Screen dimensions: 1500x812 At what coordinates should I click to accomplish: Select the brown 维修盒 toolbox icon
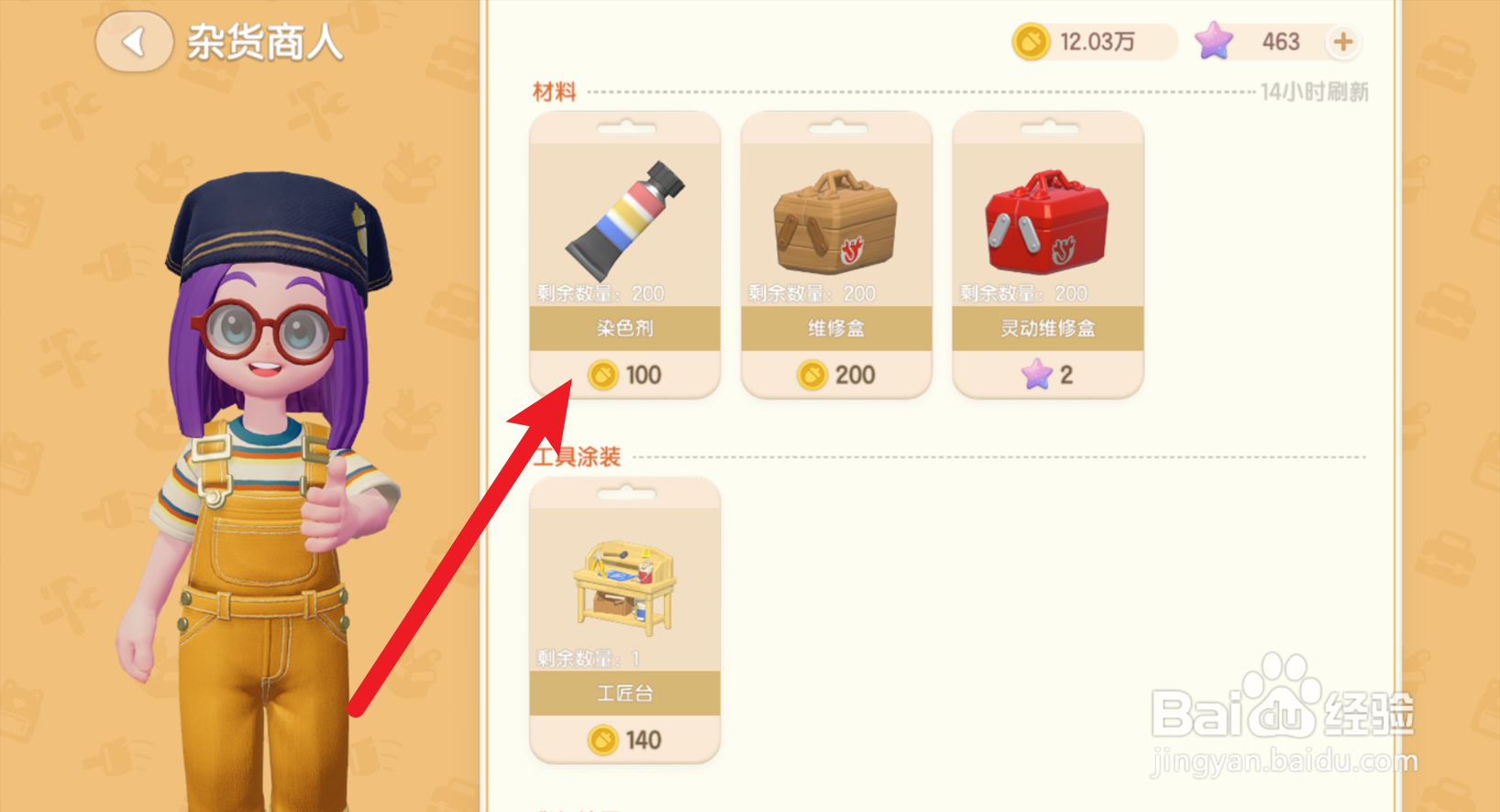[835, 221]
